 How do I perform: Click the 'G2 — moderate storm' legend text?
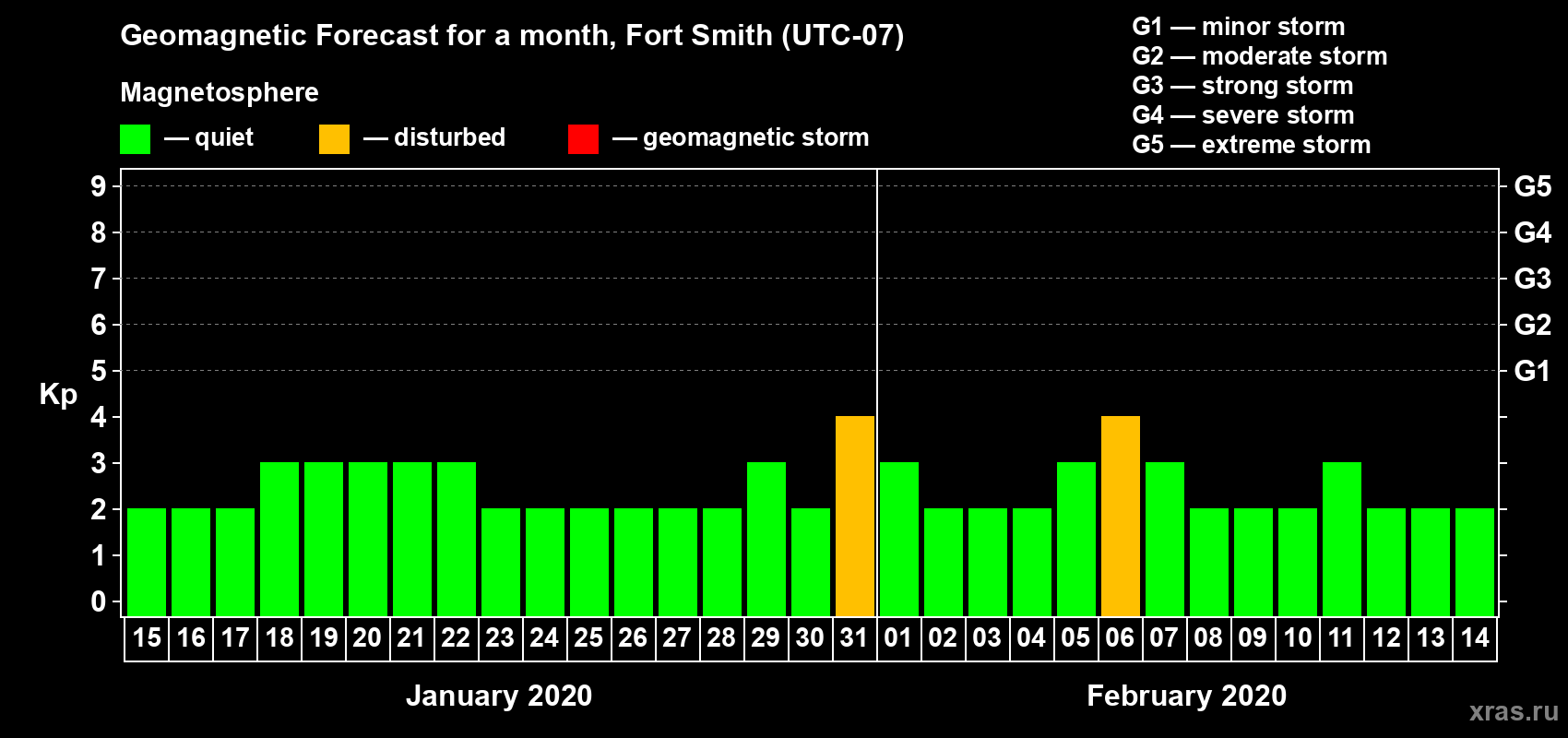[x=1260, y=56]
